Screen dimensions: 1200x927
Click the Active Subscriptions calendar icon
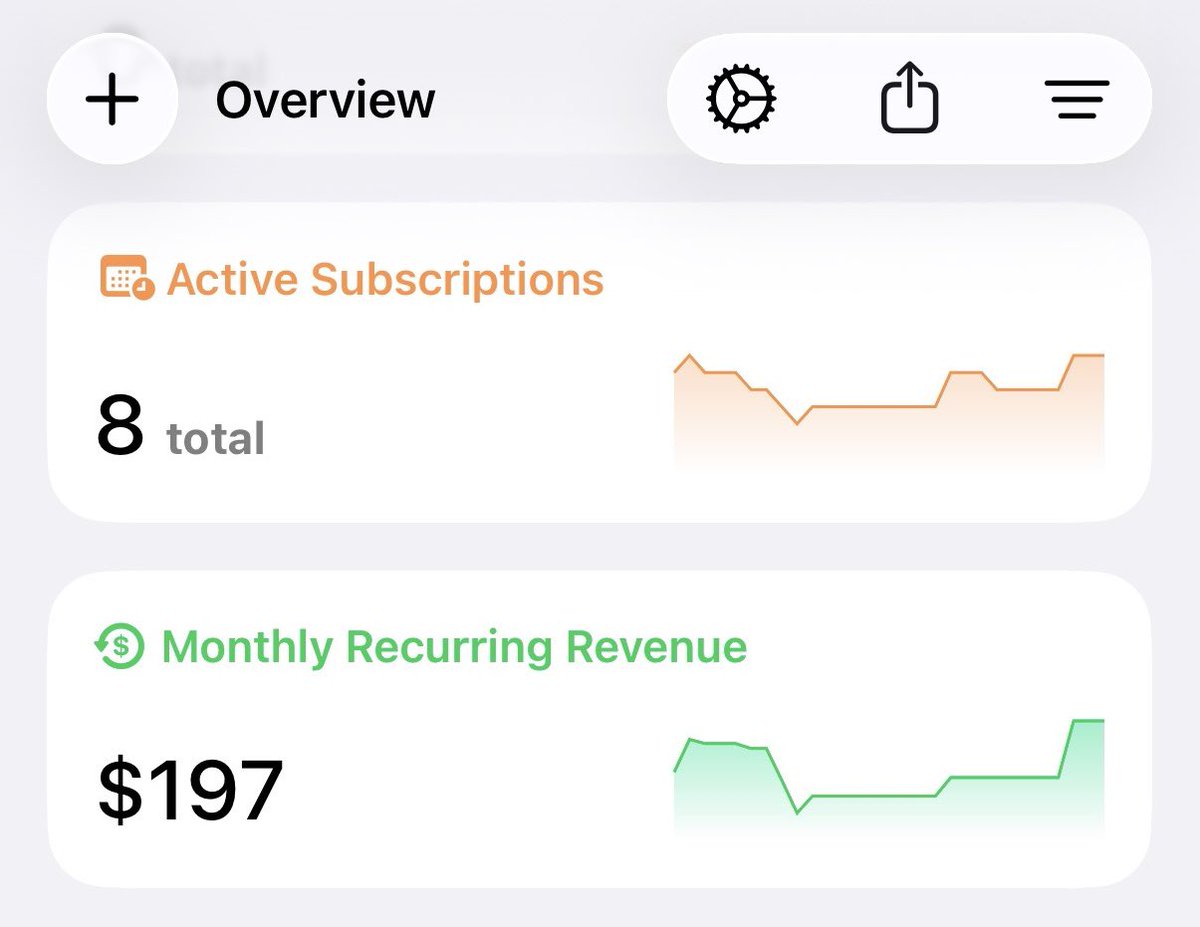point(126,278)
